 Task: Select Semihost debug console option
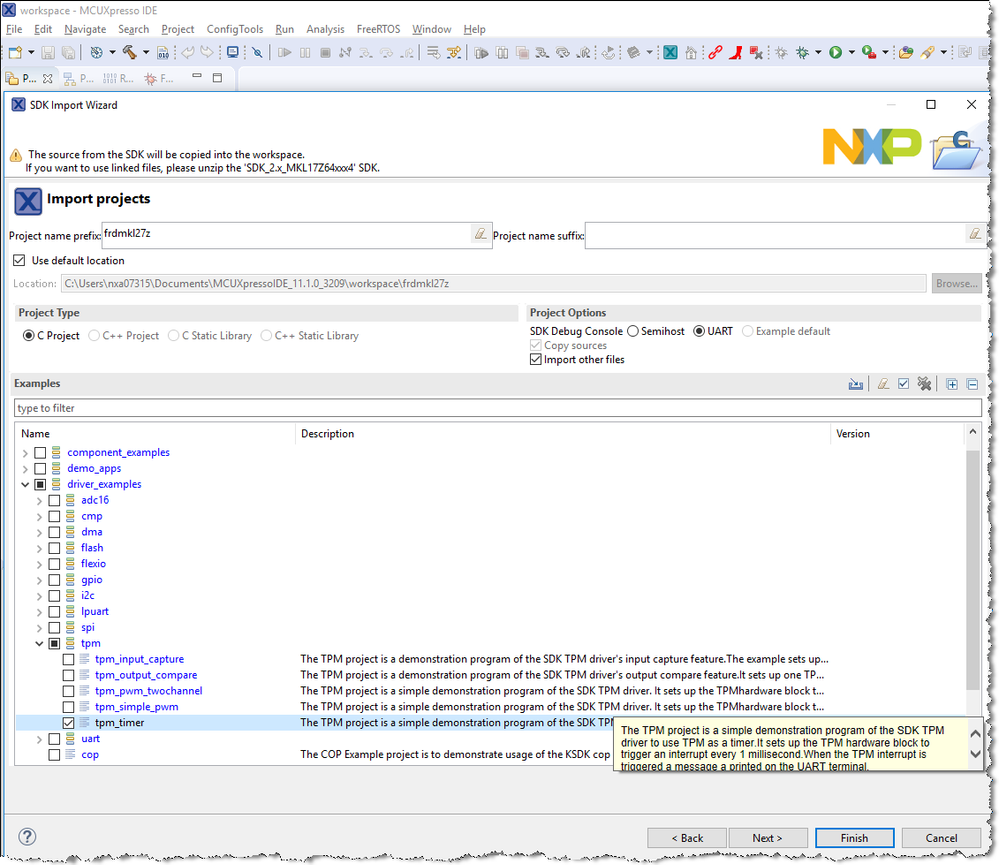(x=633, y=331)
